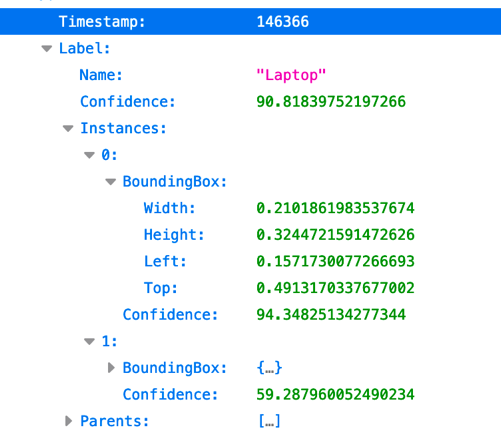Click the Width key
The image size is (501, 437).
[x=169, y=208]
